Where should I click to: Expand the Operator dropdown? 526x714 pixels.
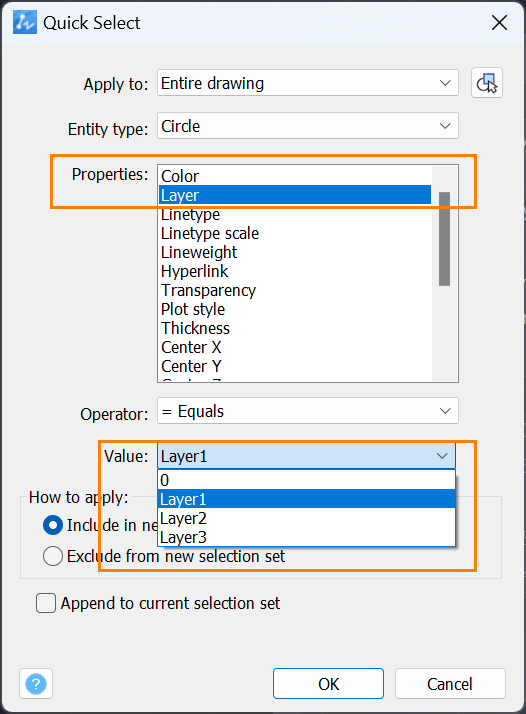pyautogui.click(x=308, y=411)
